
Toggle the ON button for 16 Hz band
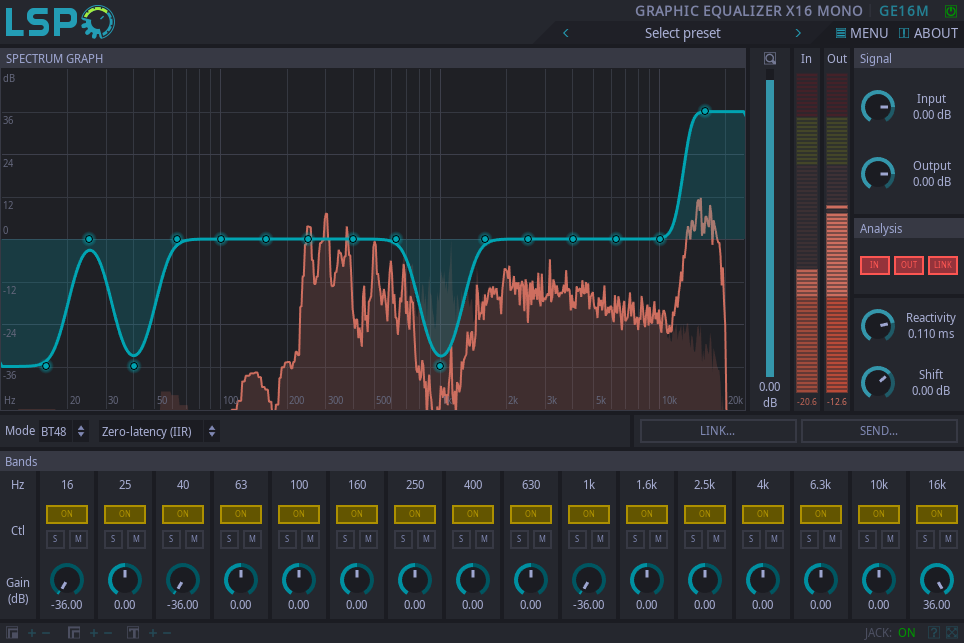pos(67,513)
